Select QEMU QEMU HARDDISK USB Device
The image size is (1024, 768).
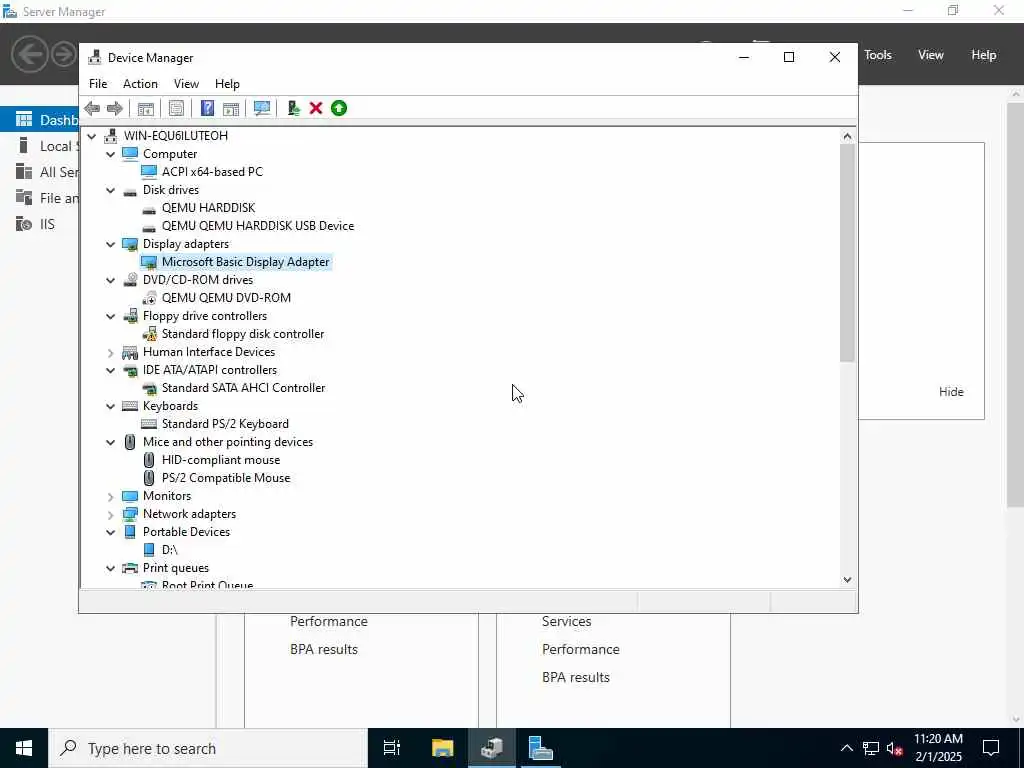coord(258,226)
